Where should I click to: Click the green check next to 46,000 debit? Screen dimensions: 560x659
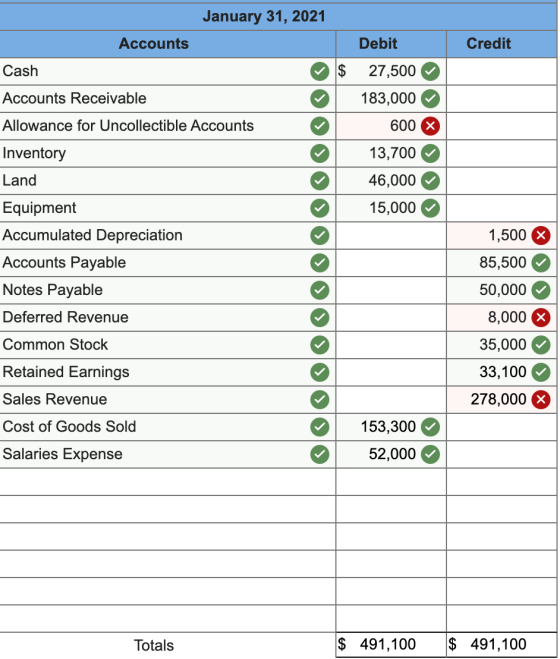click(x=430, y=180)
